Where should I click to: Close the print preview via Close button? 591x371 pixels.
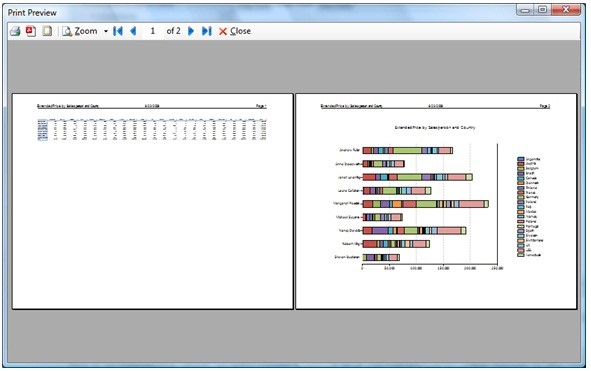pyautogui.click(x=235, y=31)
